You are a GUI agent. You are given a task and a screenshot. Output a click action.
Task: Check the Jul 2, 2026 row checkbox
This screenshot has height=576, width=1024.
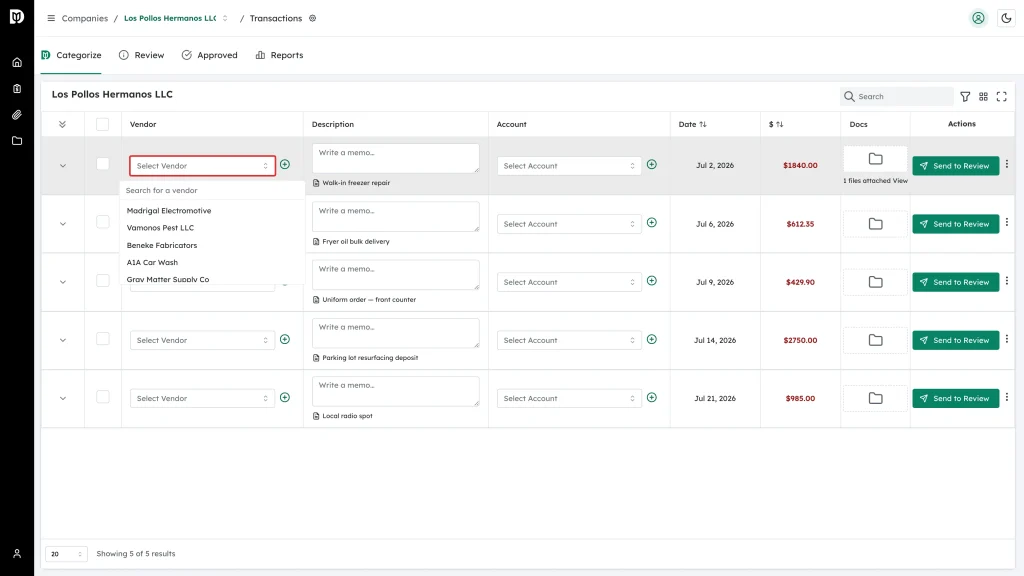tap(103, 164)
